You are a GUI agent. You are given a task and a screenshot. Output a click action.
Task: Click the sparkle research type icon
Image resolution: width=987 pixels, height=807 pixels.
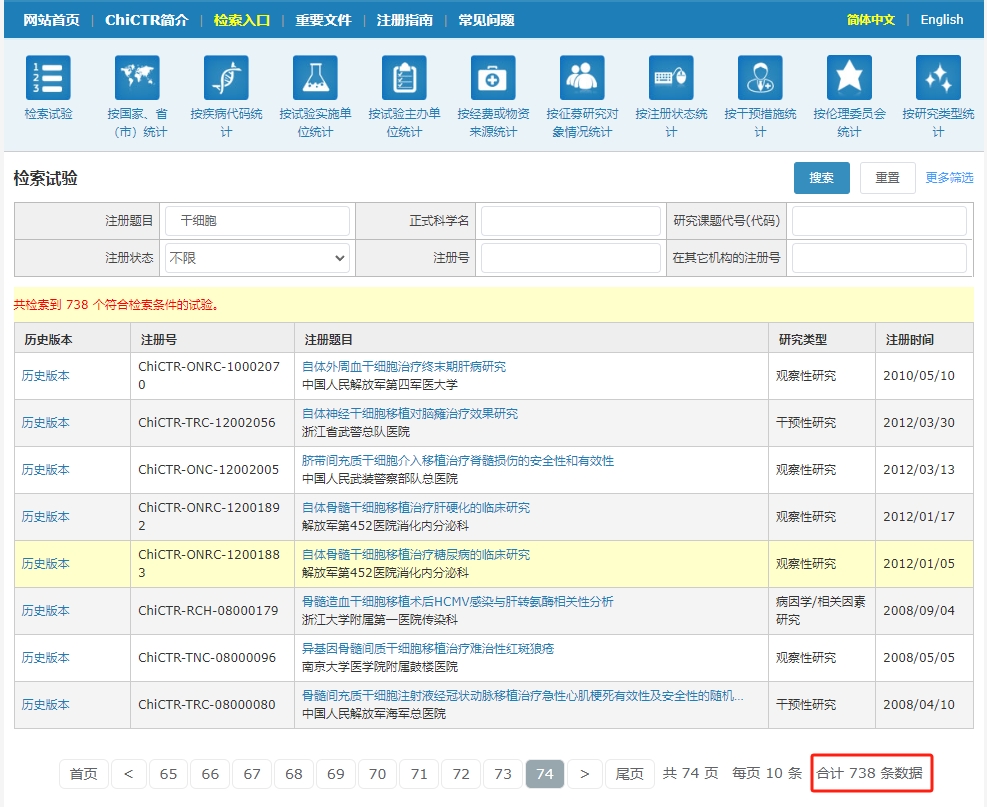pos(938,78)
